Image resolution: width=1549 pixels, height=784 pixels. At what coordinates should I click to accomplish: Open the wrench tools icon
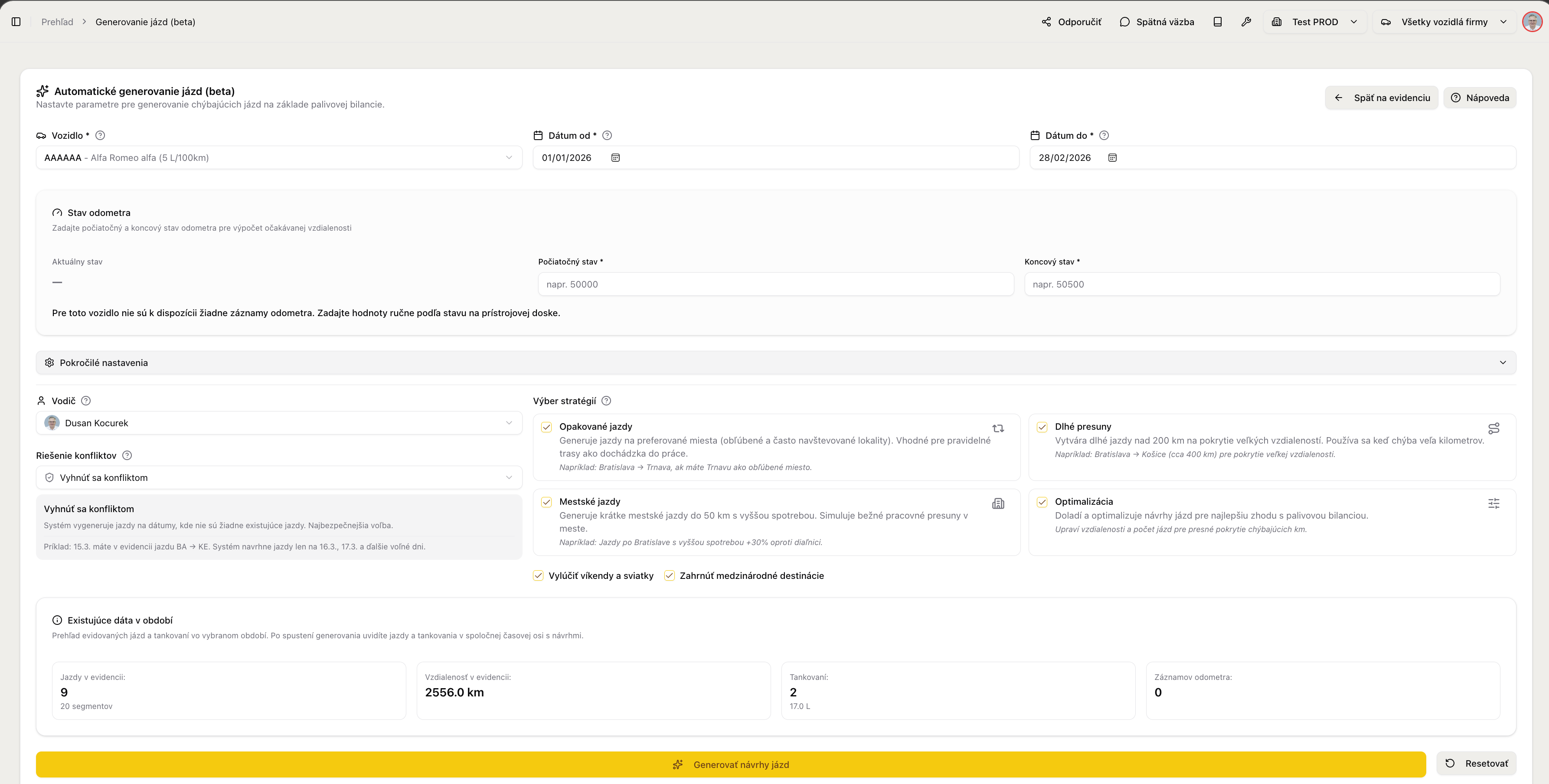coord(1246,22)
